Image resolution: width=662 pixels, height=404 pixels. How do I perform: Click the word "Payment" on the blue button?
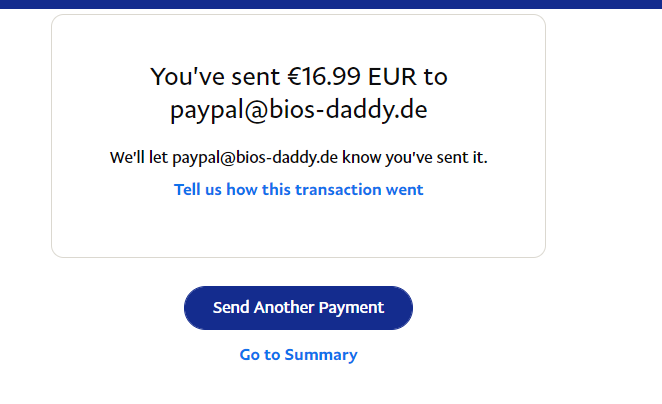[x=351, y=308]
